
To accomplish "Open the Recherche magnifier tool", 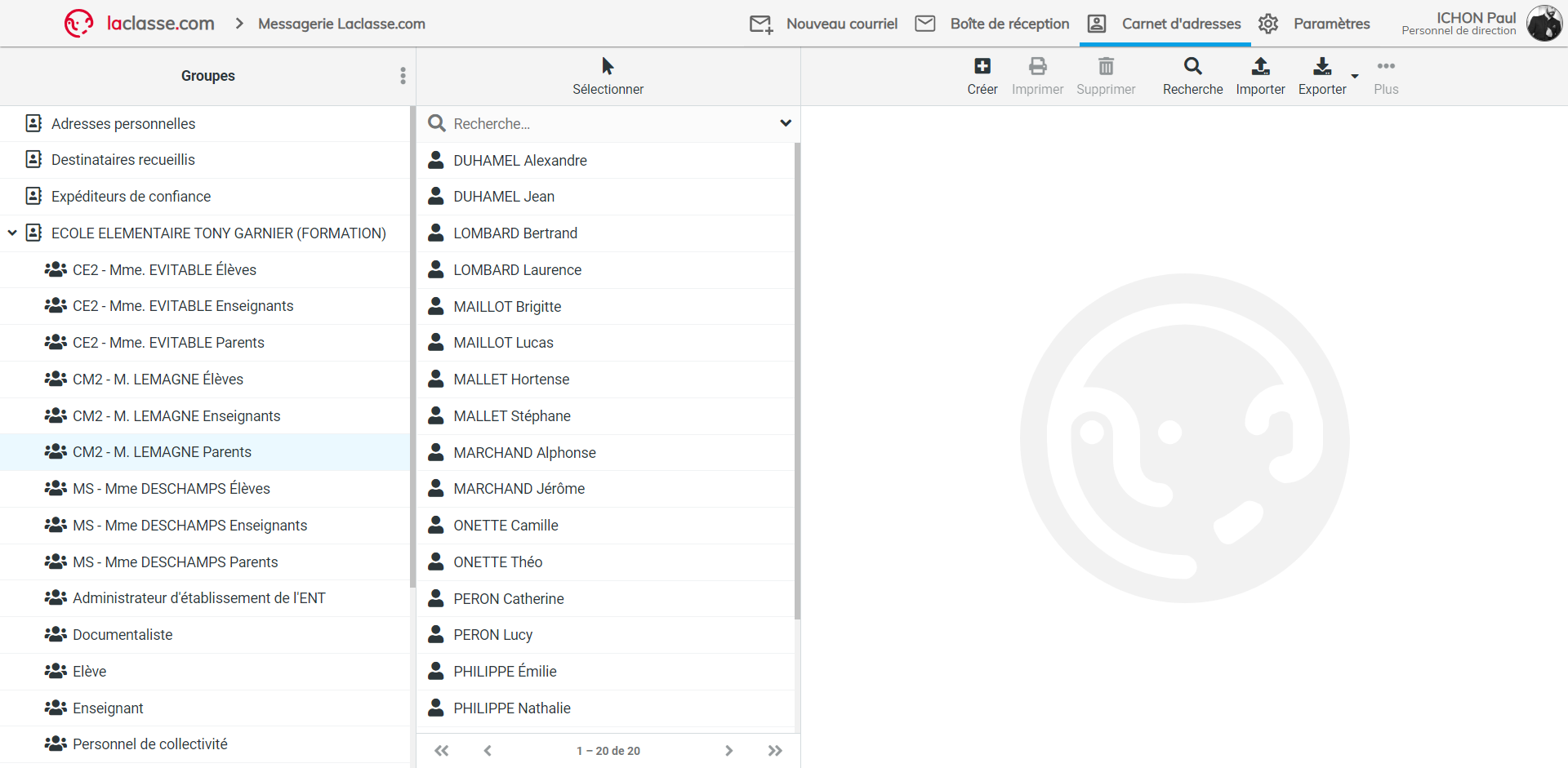I will 1192,67.
